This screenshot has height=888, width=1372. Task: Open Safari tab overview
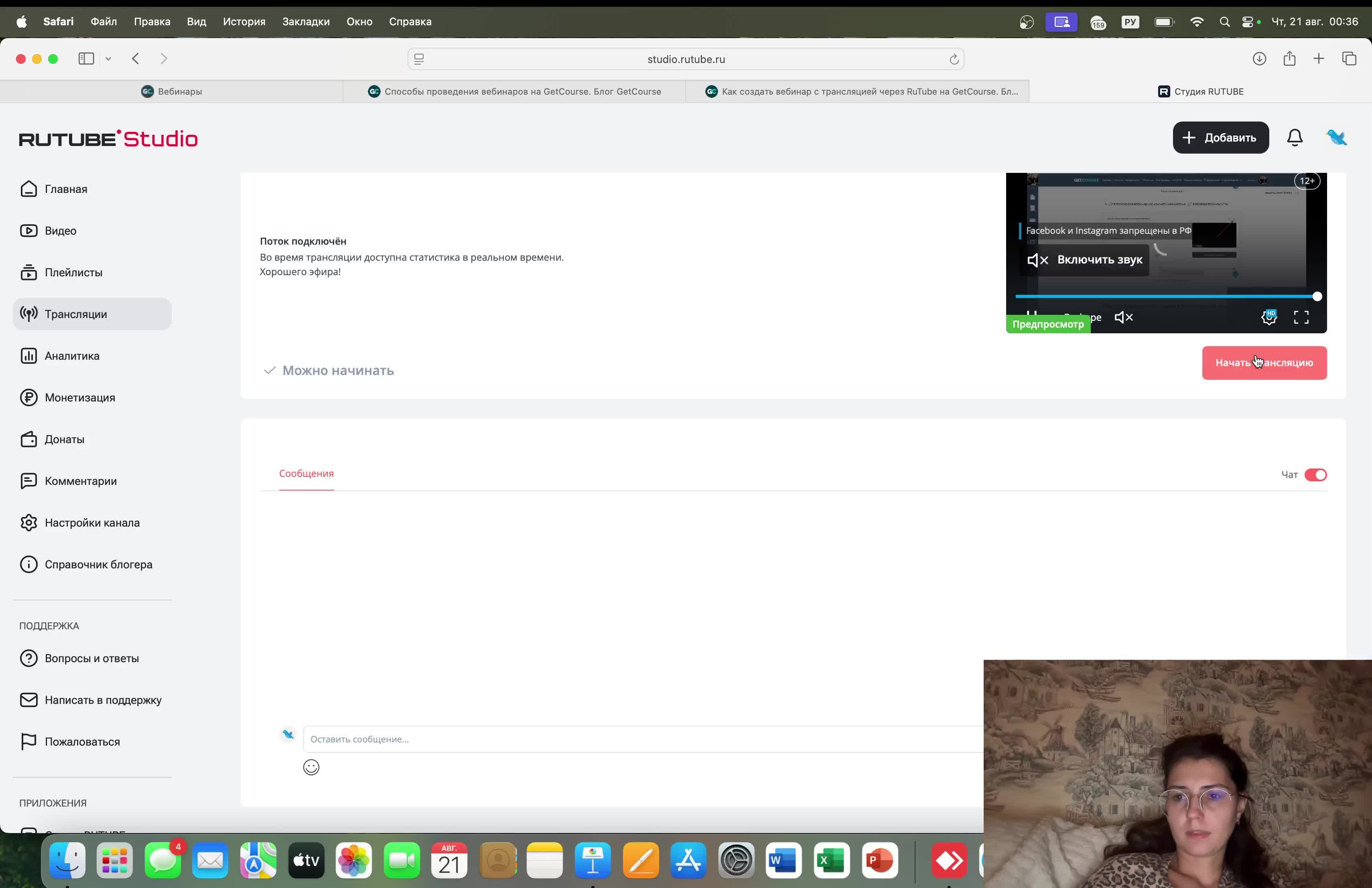1349,59
